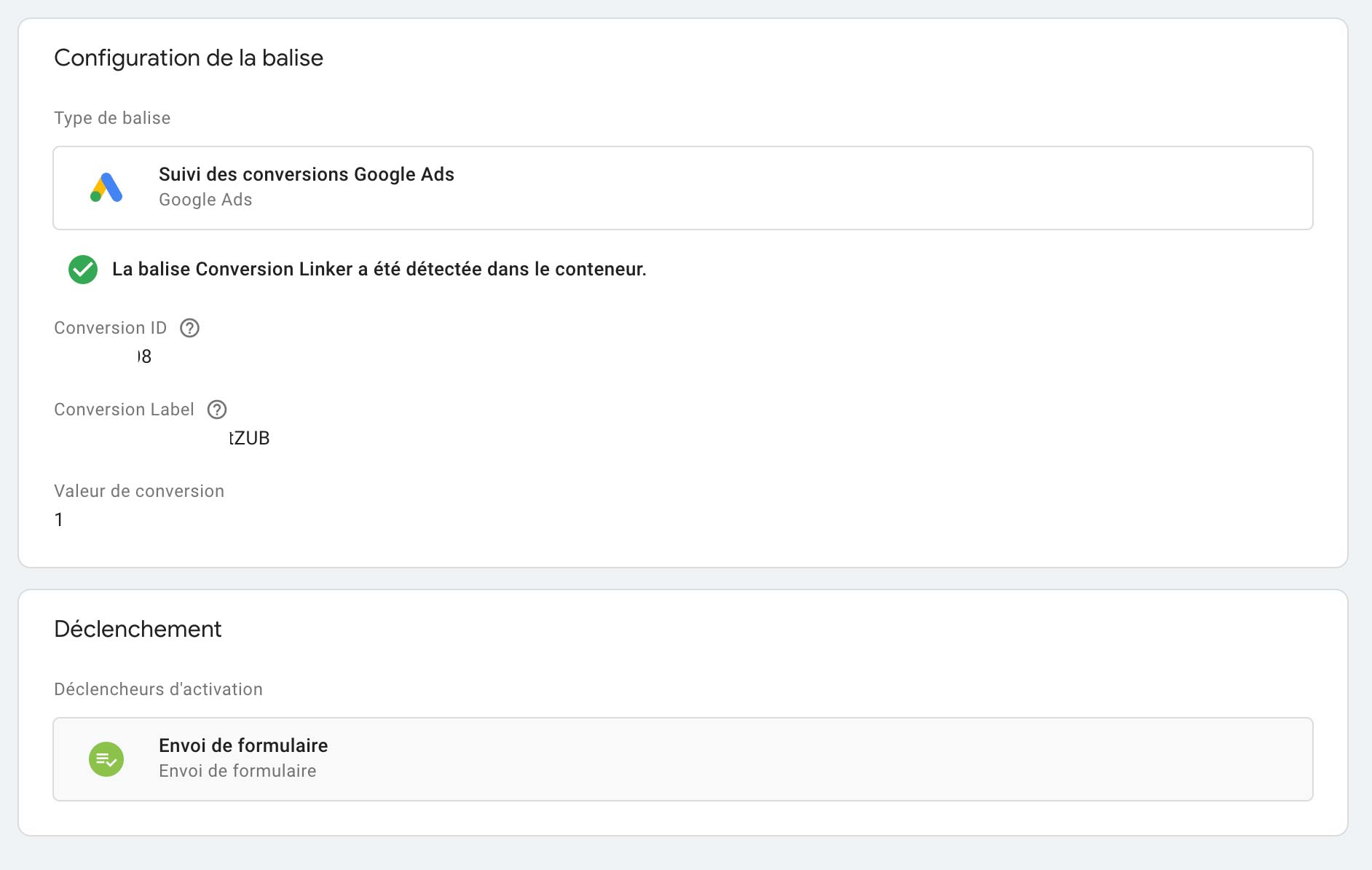The image size is (1372, 870).
Task: Click the Conversion ID label text
Action: (x=111, y=328)
